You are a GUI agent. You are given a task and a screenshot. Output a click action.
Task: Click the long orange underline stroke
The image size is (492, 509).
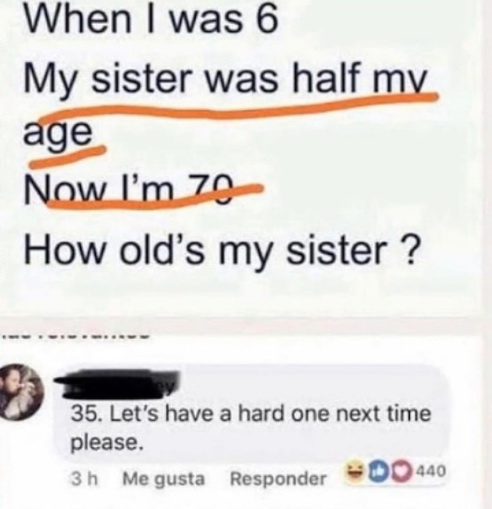233,108
